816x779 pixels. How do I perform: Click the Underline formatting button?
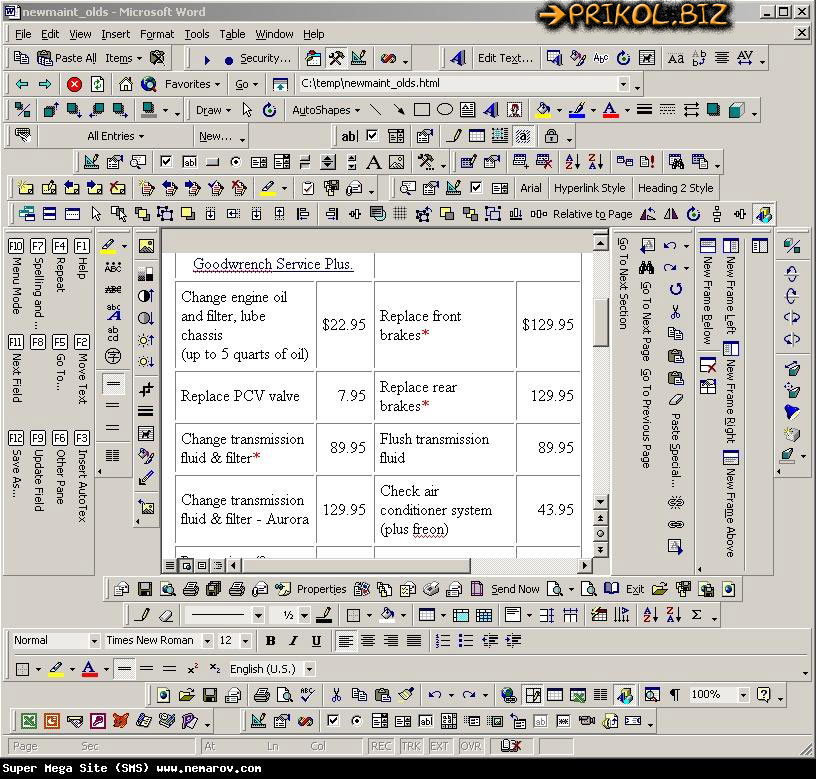(316, 641)
